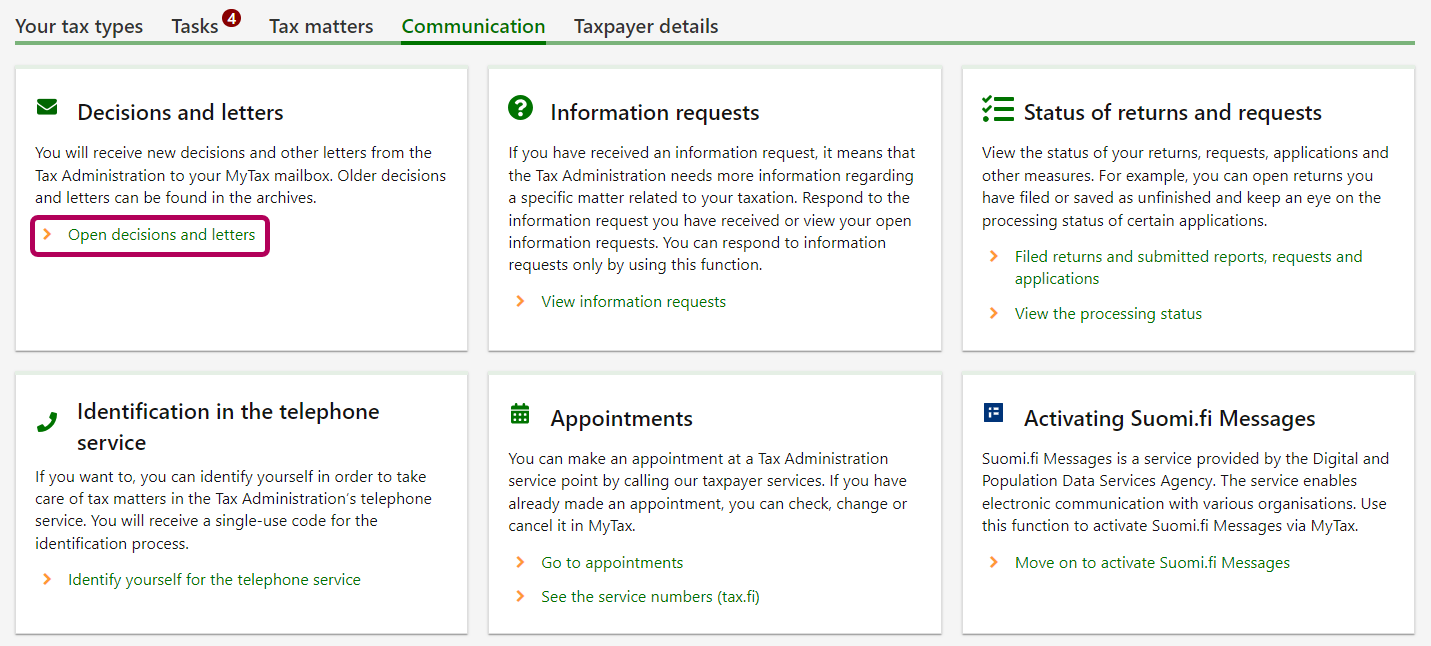Follow the Identify yourself for telephone service link
The width and height of the screenshot is (1431, 646).
214,580
